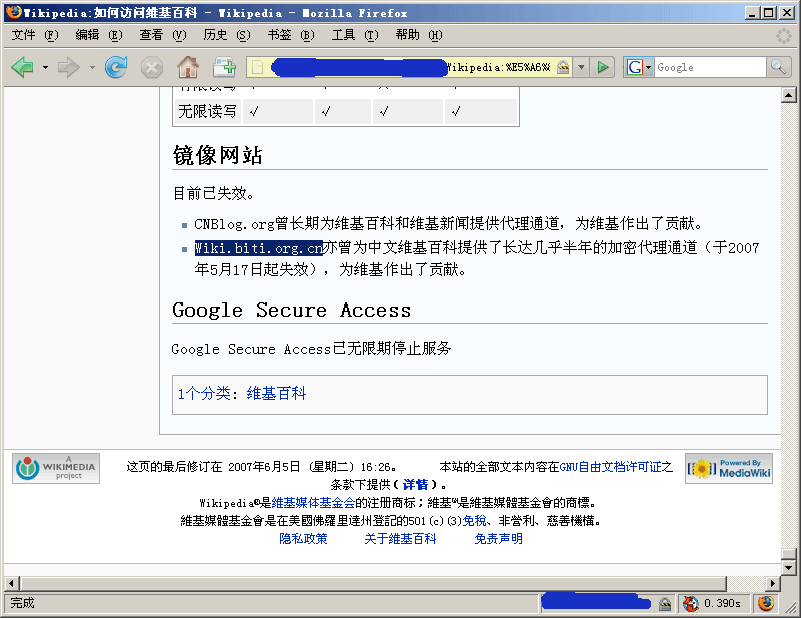Click the lock icon in address bar
Image resolution: width=801 pixels, height=618 pixels.
[x=563, y=67]
